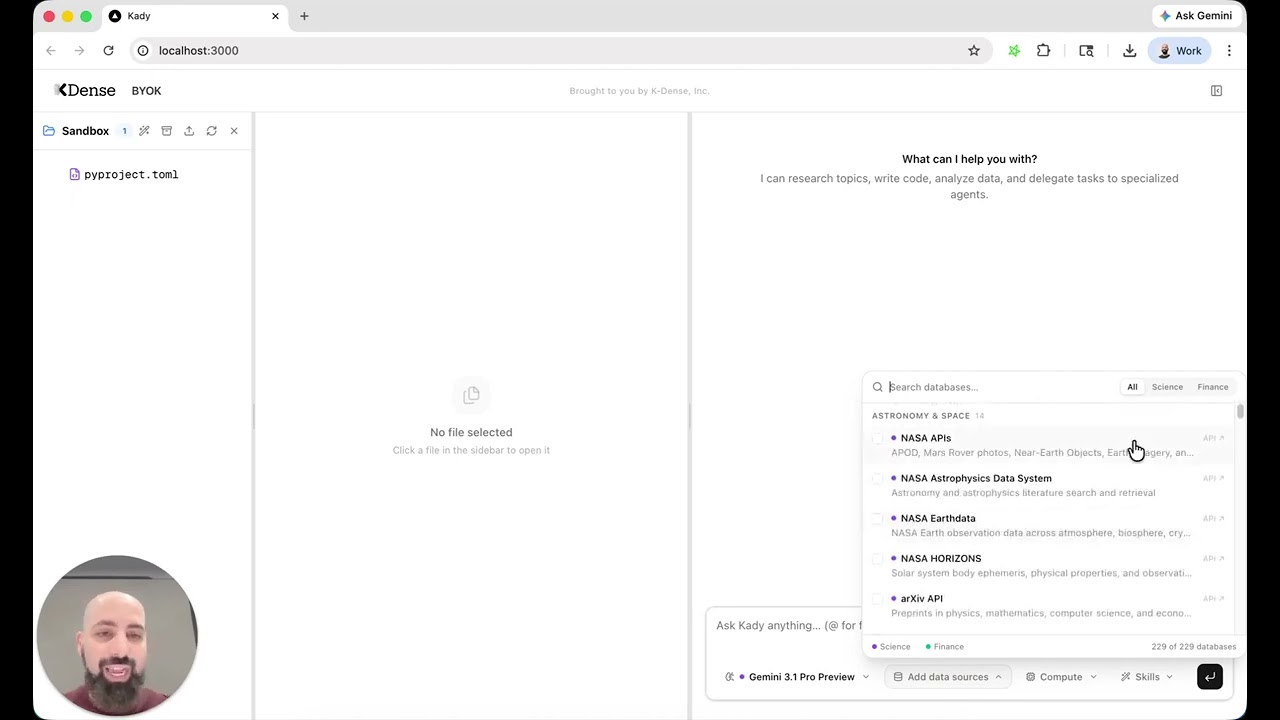Open a new browser tab
The width and height of the screenshot is (1280, 720).
(x=304, y=16)
